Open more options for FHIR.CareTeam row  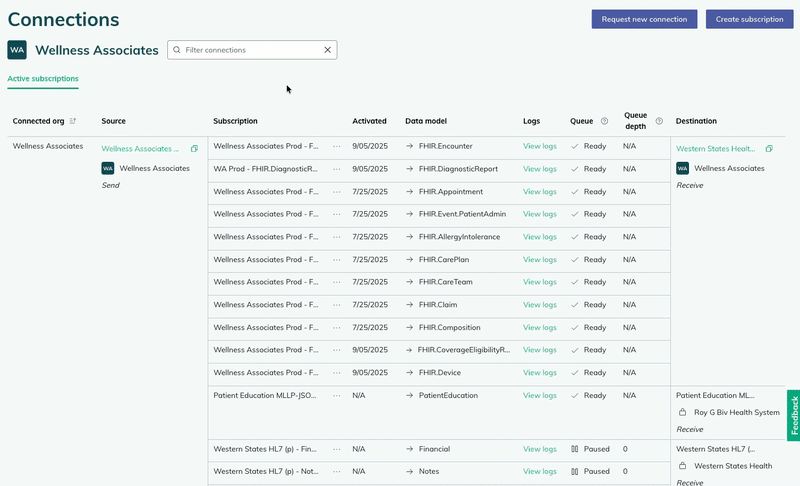[x=337, y=282]
